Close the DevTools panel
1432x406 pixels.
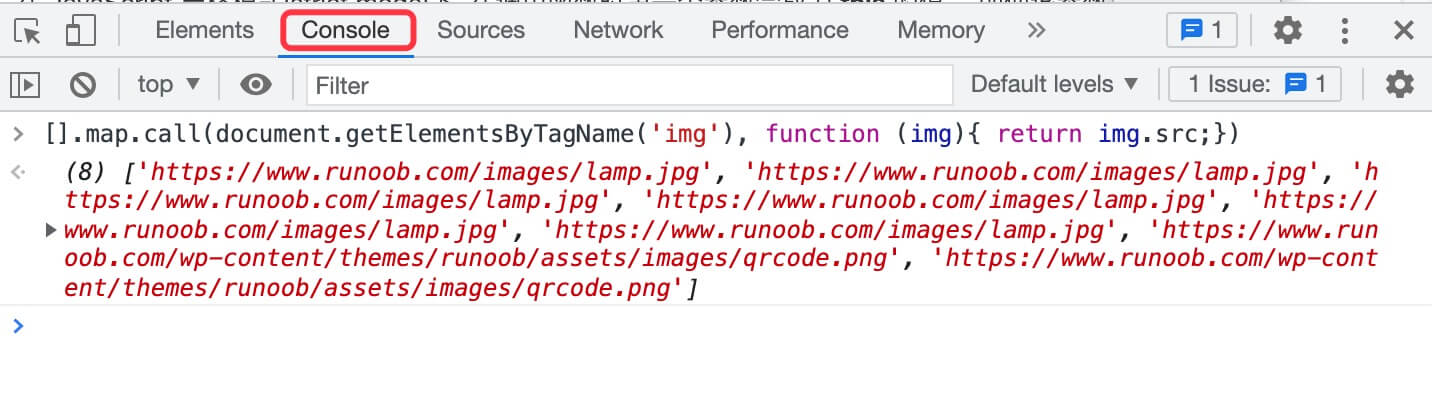click(1404, 31)
